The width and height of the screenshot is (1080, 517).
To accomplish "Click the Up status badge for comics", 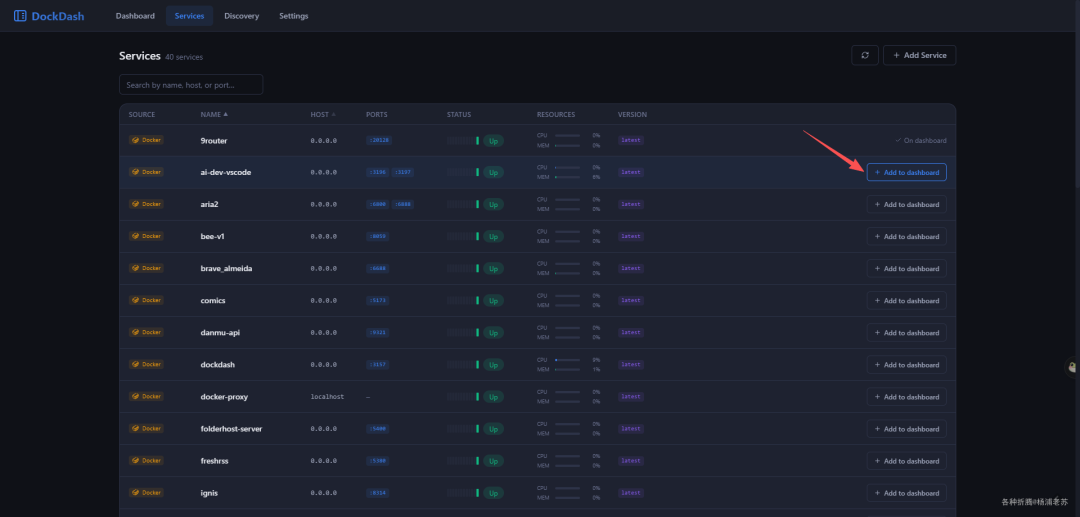I will (493, 301).
